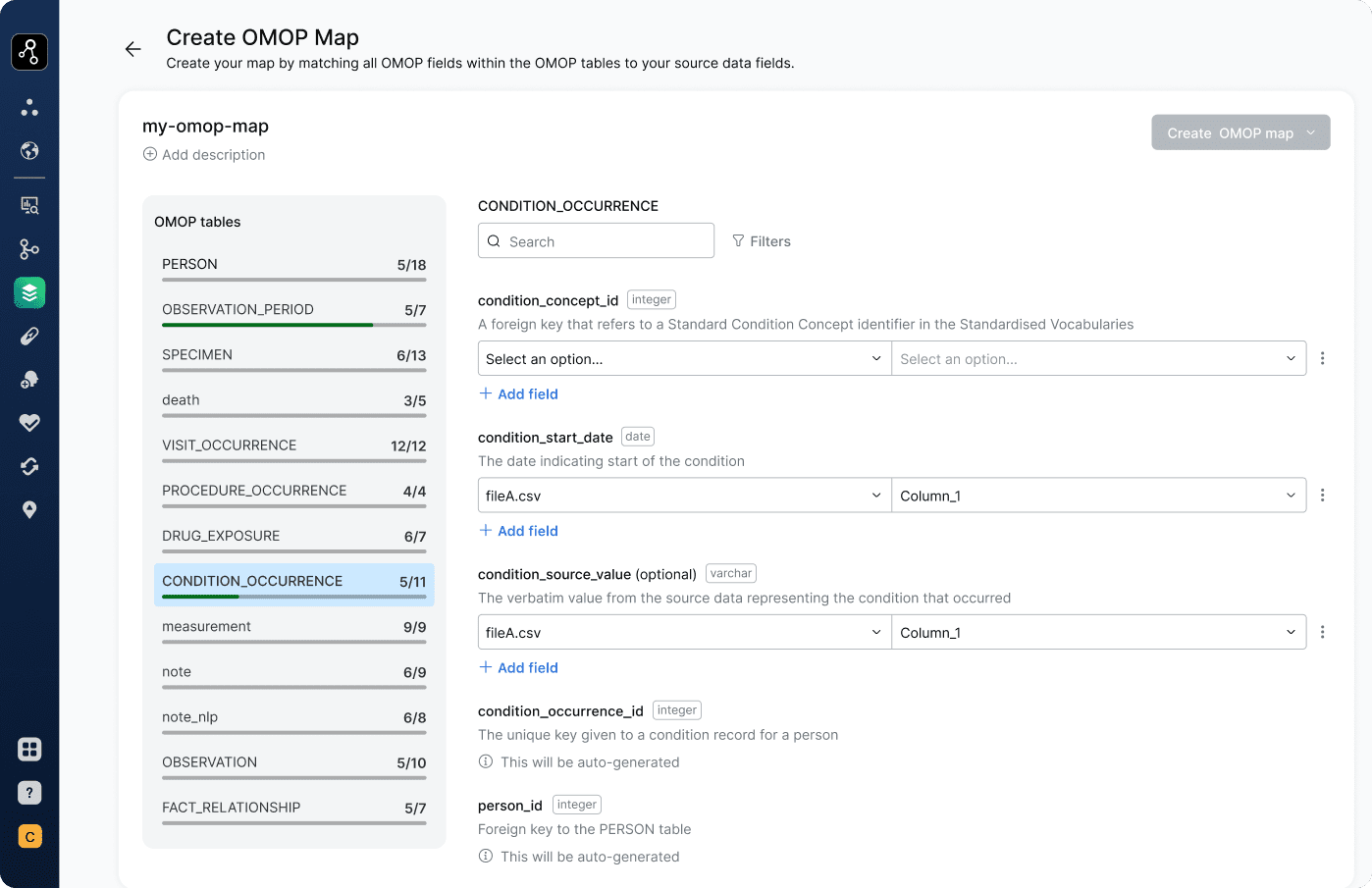Viewport: 1372px width, 889px height.
Task: Open more options for condition_concept_id row
Action: [1323, 359]
